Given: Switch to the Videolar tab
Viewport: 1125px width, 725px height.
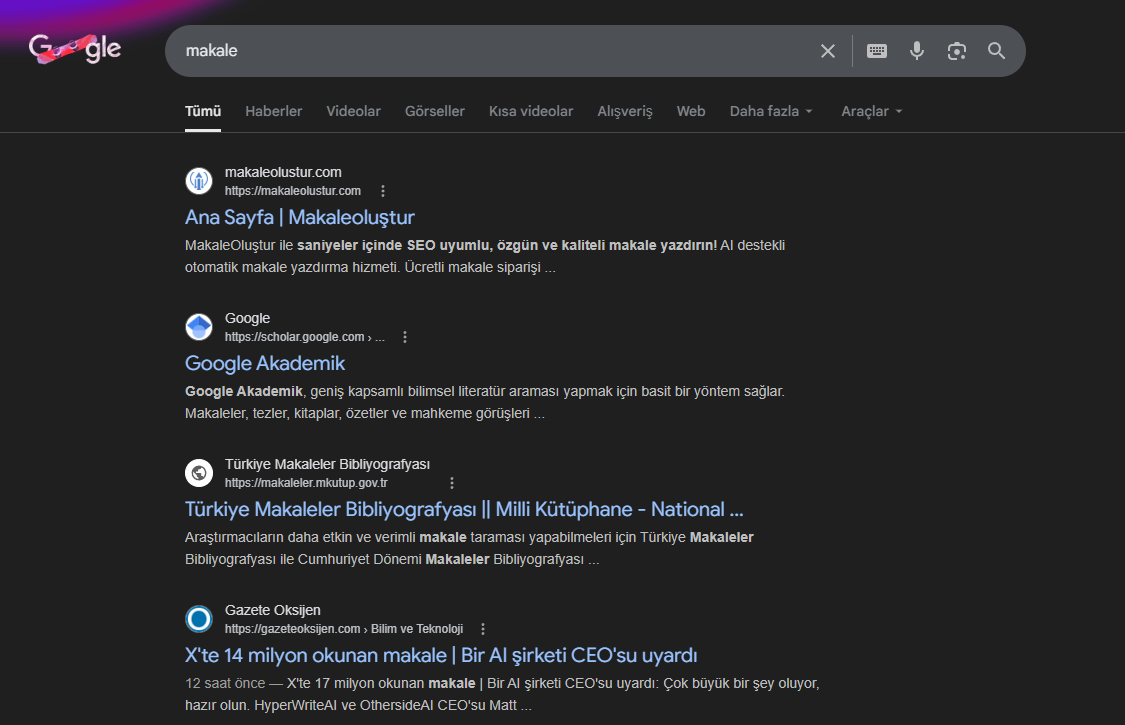Looking at the screenshot, I should tap(353, 111).
